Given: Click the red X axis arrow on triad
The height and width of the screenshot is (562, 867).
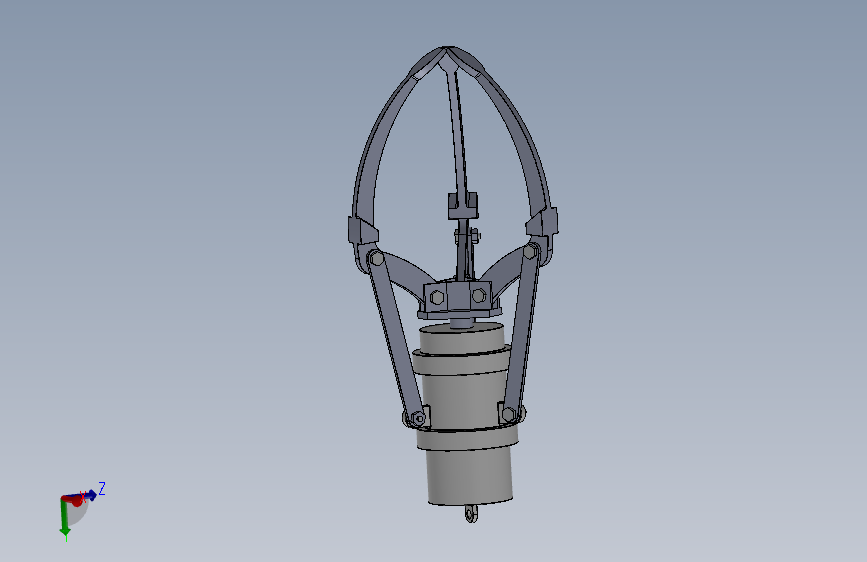Looking at the screenshot, I should click(x=74, y=500).
